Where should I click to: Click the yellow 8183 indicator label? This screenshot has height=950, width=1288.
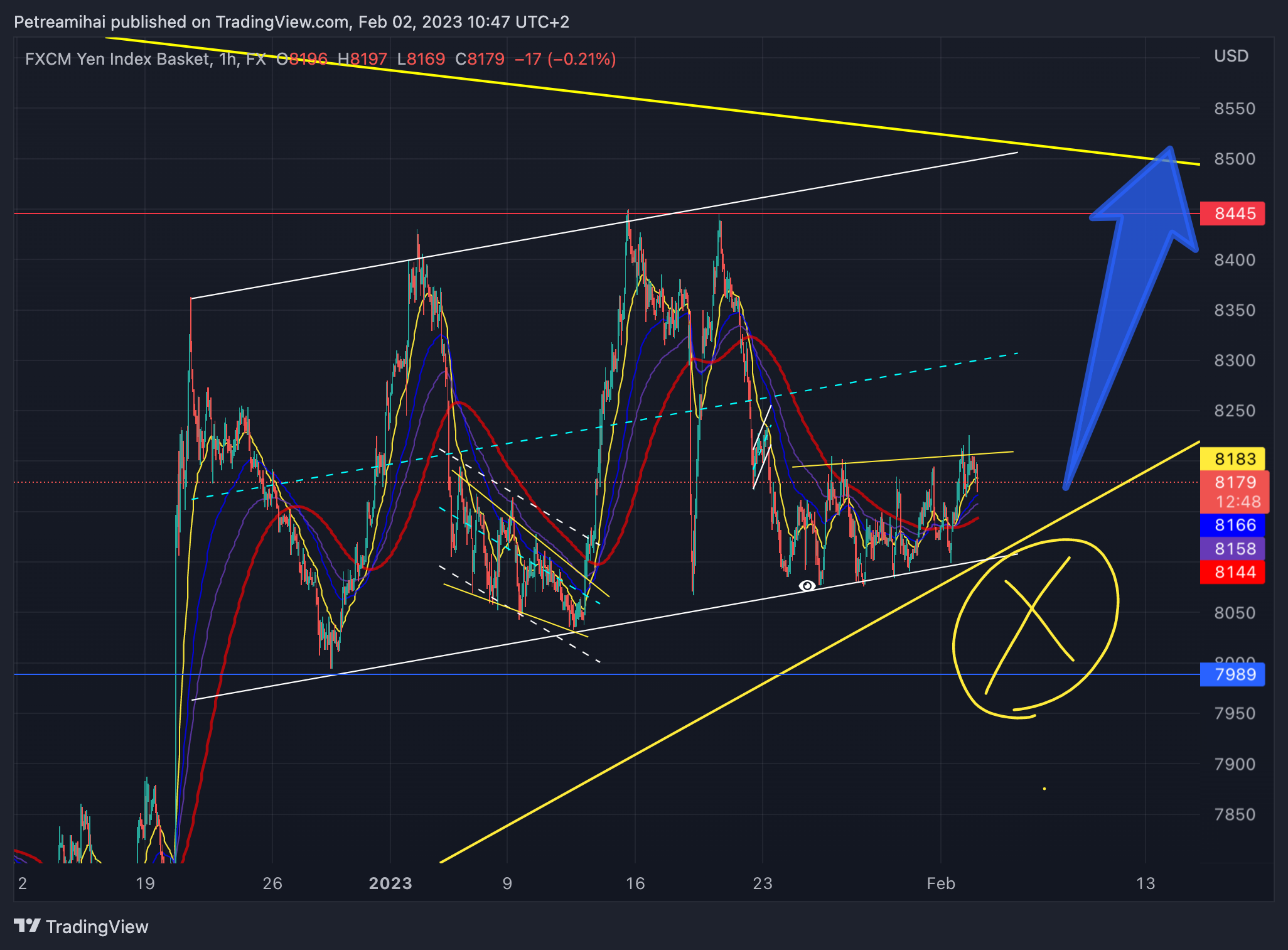pyautogui.click(x=1232, y=459)
